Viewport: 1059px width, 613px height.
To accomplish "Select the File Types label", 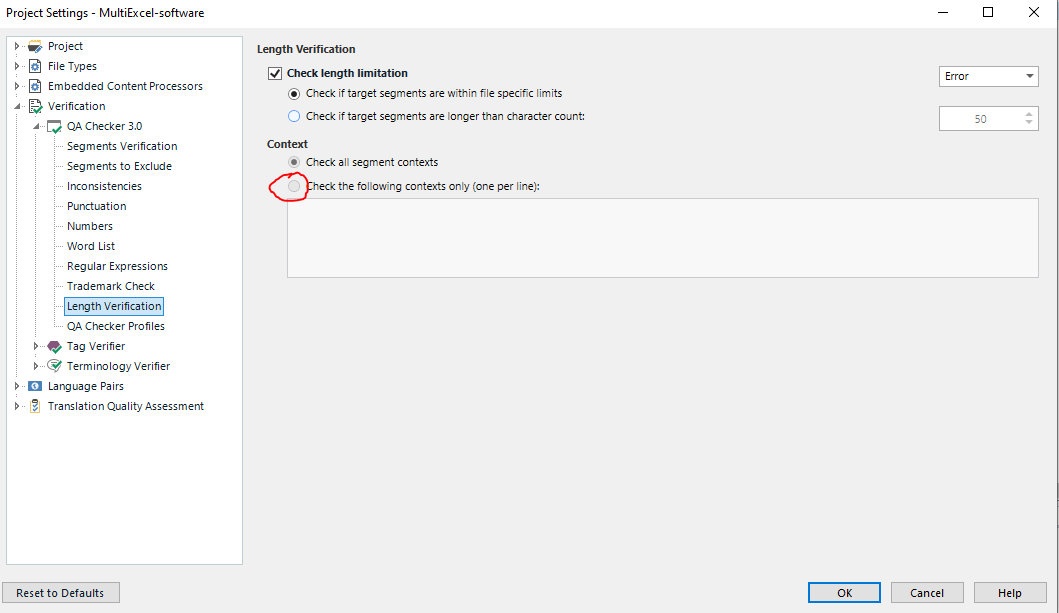I will (x=72, y=66).
